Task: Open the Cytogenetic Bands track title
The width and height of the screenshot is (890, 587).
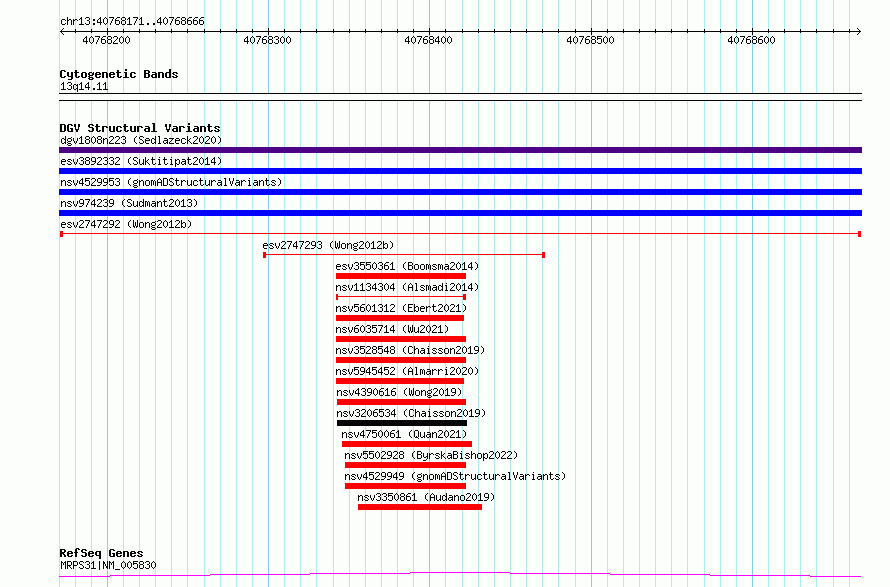Action: coord(119,74)
